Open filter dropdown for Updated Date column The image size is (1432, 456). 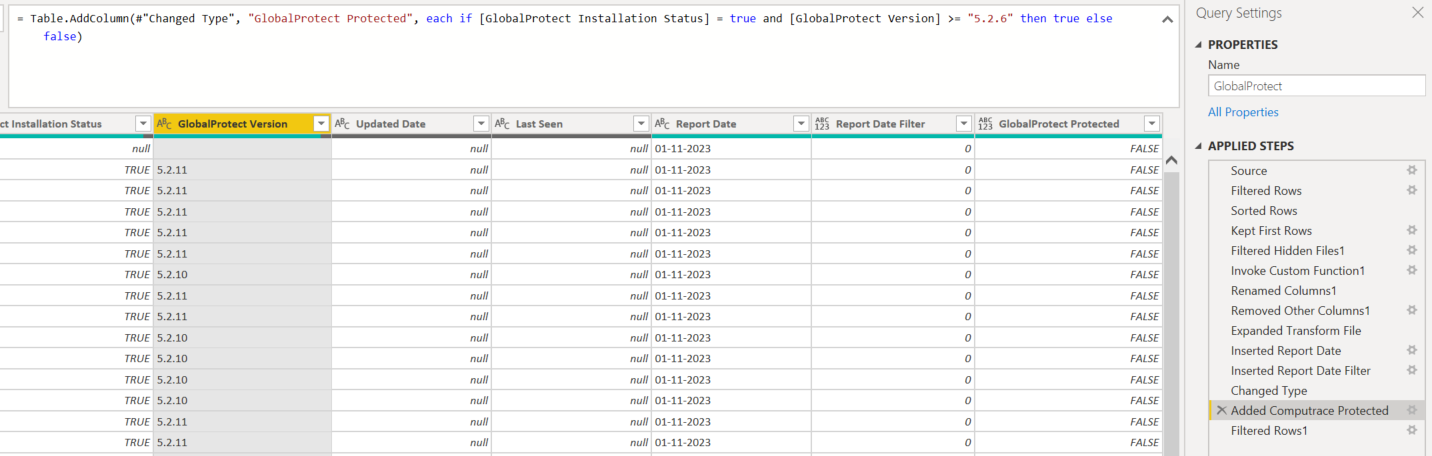(x=481, y=124)
